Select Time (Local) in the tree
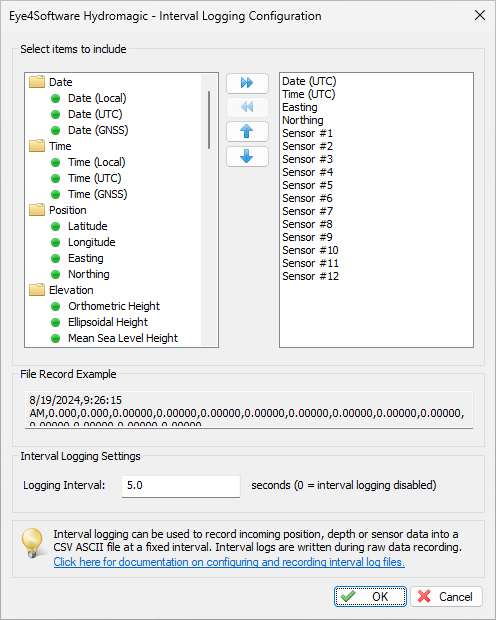Viewport: 496px width, 620px height. click(x=97, y=162)
